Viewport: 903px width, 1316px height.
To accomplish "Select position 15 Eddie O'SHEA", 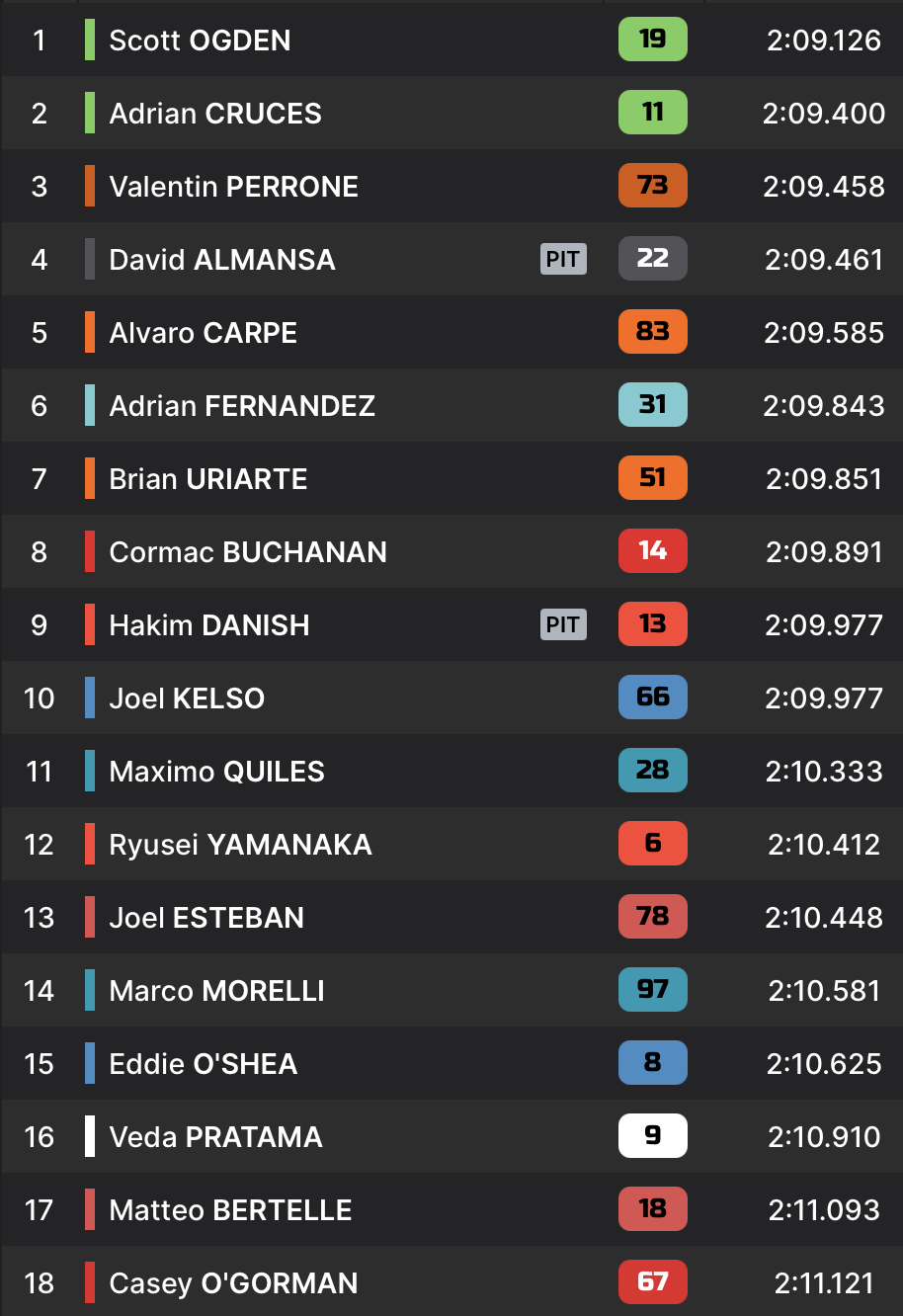I will point(451,1063).
